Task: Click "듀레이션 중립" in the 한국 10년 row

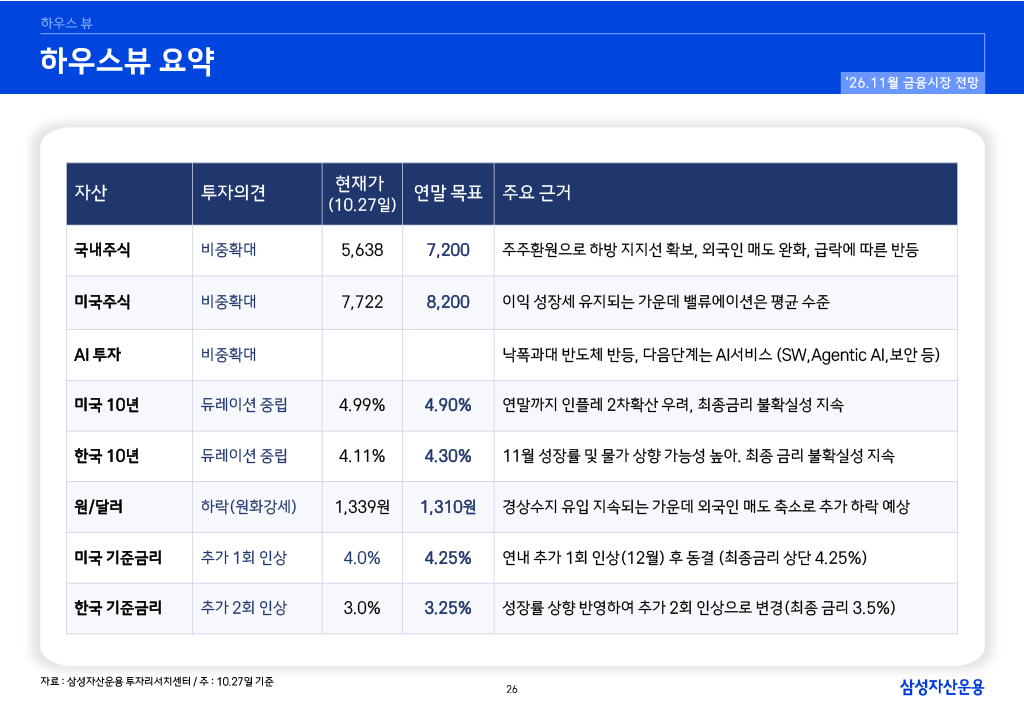Action: pyautogui.click(x=244, y=456)
